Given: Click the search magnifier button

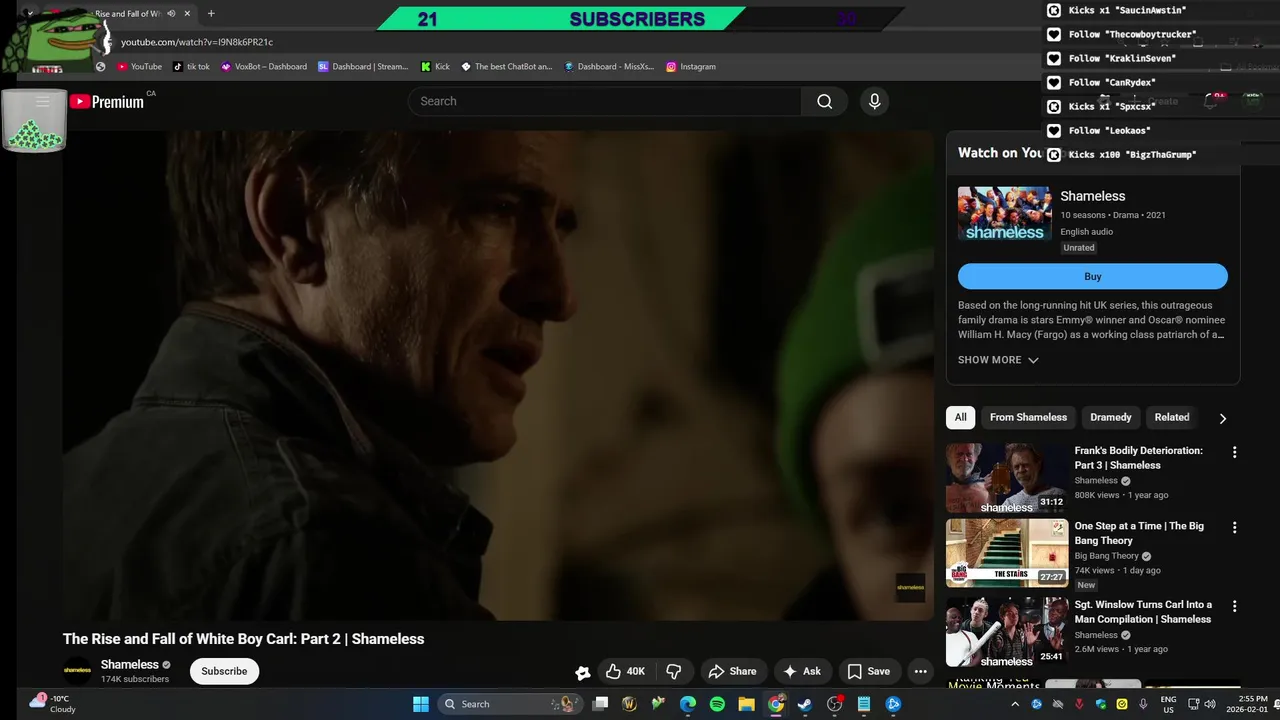Looking at the screenshot, I should tap(824, 101).
